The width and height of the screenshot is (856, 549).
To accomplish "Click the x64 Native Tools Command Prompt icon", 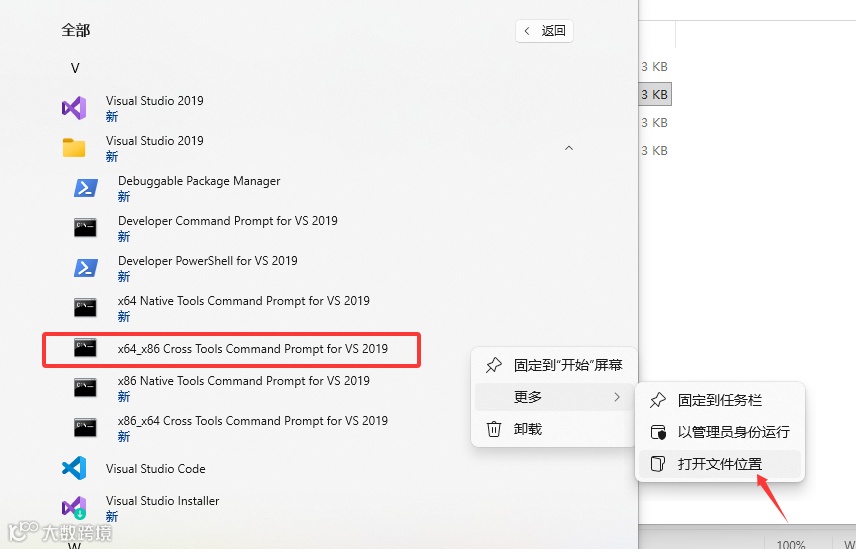I will point(85,307).
